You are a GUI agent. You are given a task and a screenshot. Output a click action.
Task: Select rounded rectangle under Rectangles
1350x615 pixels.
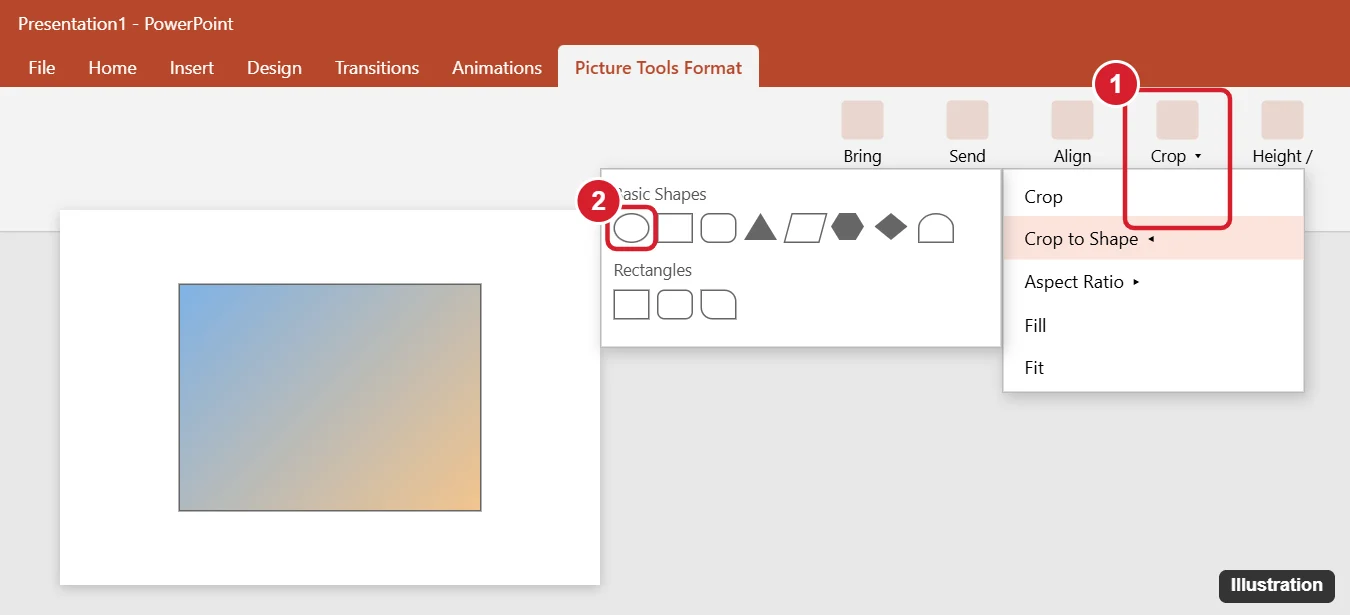(675, 304)
